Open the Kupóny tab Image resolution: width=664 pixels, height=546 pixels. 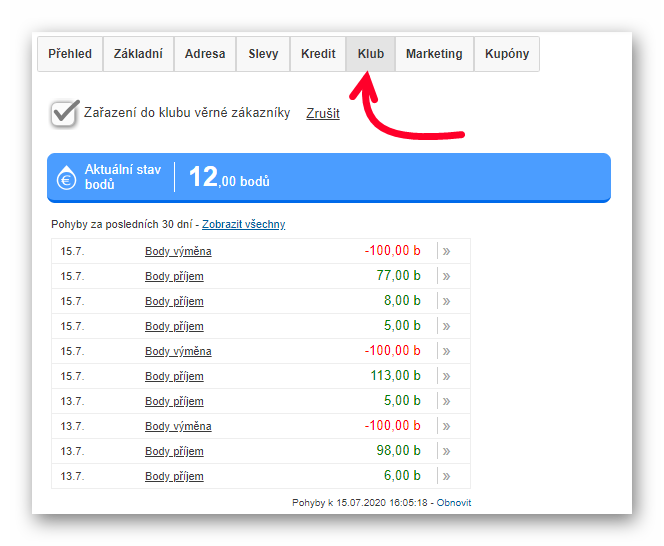tap(507, 54)
